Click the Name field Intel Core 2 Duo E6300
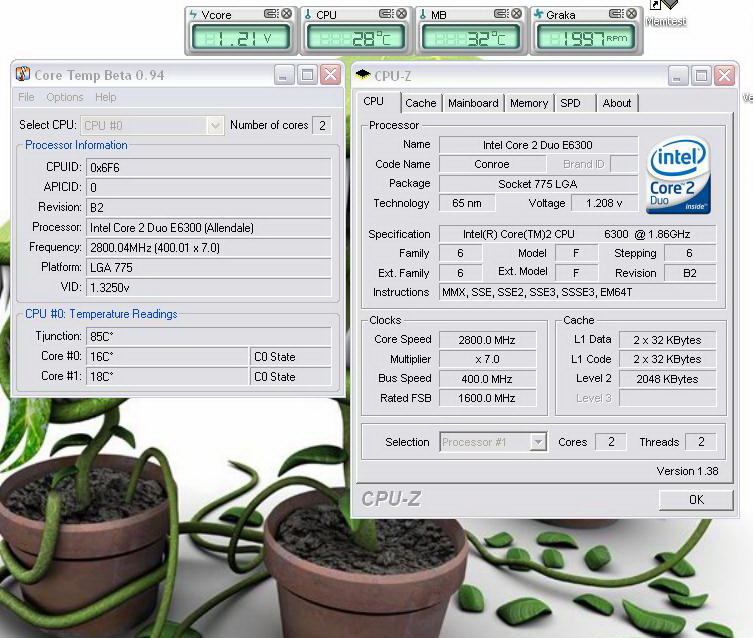The width and height of the screenshot is (753, 638). click(x=538, y=145)
